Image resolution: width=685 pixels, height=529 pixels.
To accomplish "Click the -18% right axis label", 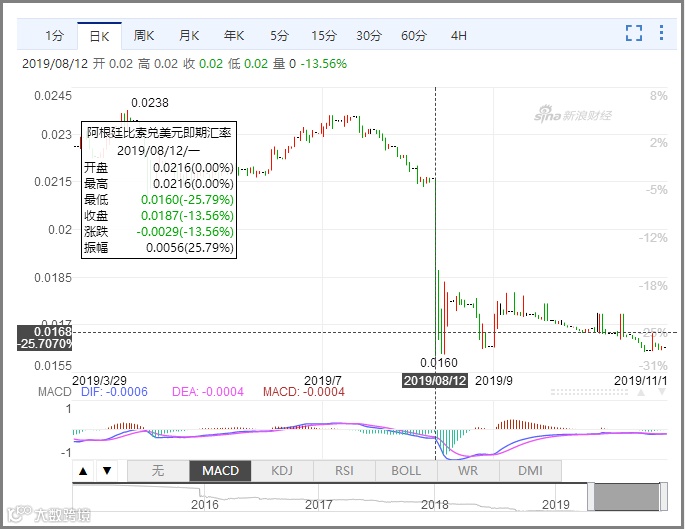I will 653,286.
